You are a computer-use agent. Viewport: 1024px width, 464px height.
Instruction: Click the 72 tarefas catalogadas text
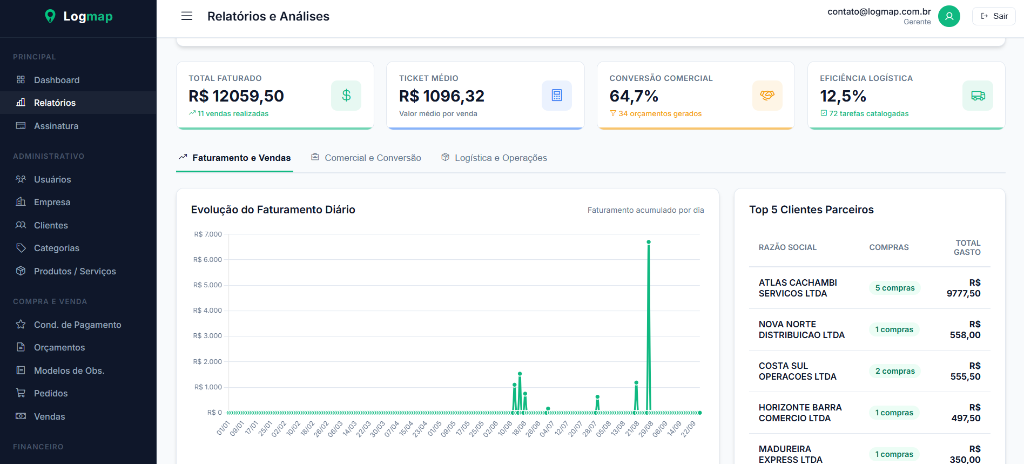869,113
